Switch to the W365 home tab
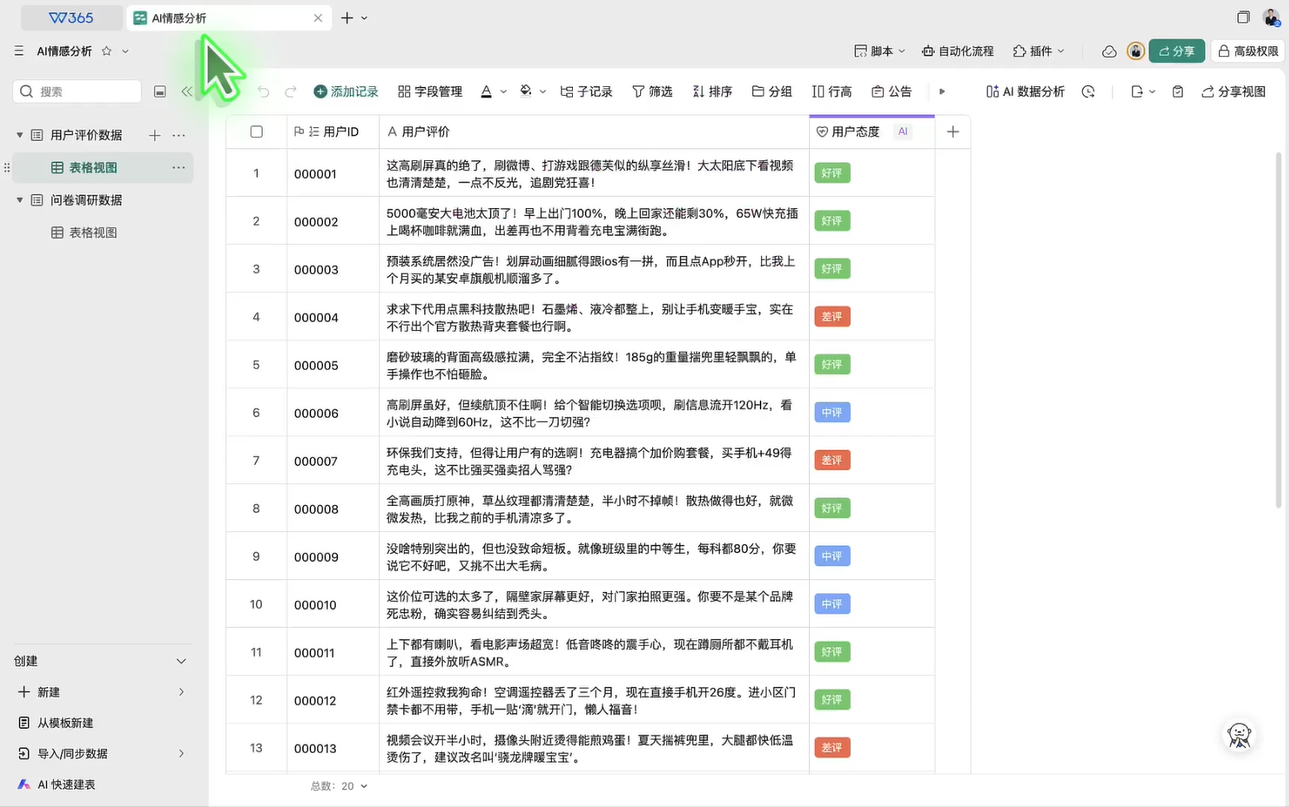Image resolution: width=1289 pixels, height=807 pixels. (x=71, y=18)
